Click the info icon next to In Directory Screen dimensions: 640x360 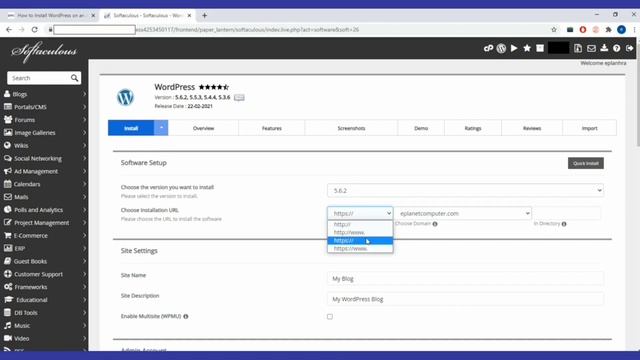coord(564,224)
